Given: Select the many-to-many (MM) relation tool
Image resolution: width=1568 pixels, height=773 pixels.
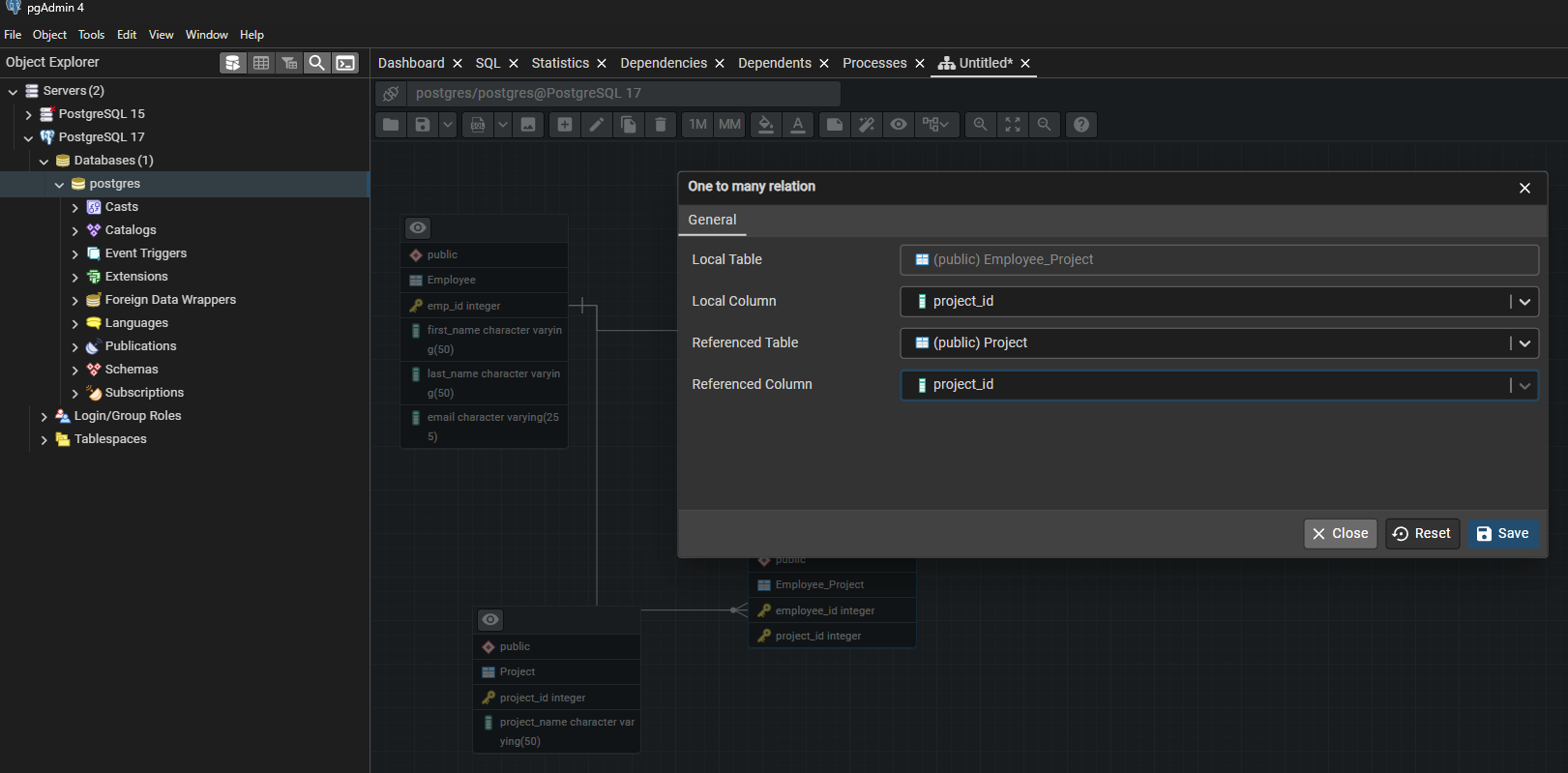Looking at the screenshot, I should (x=729, y=125).
